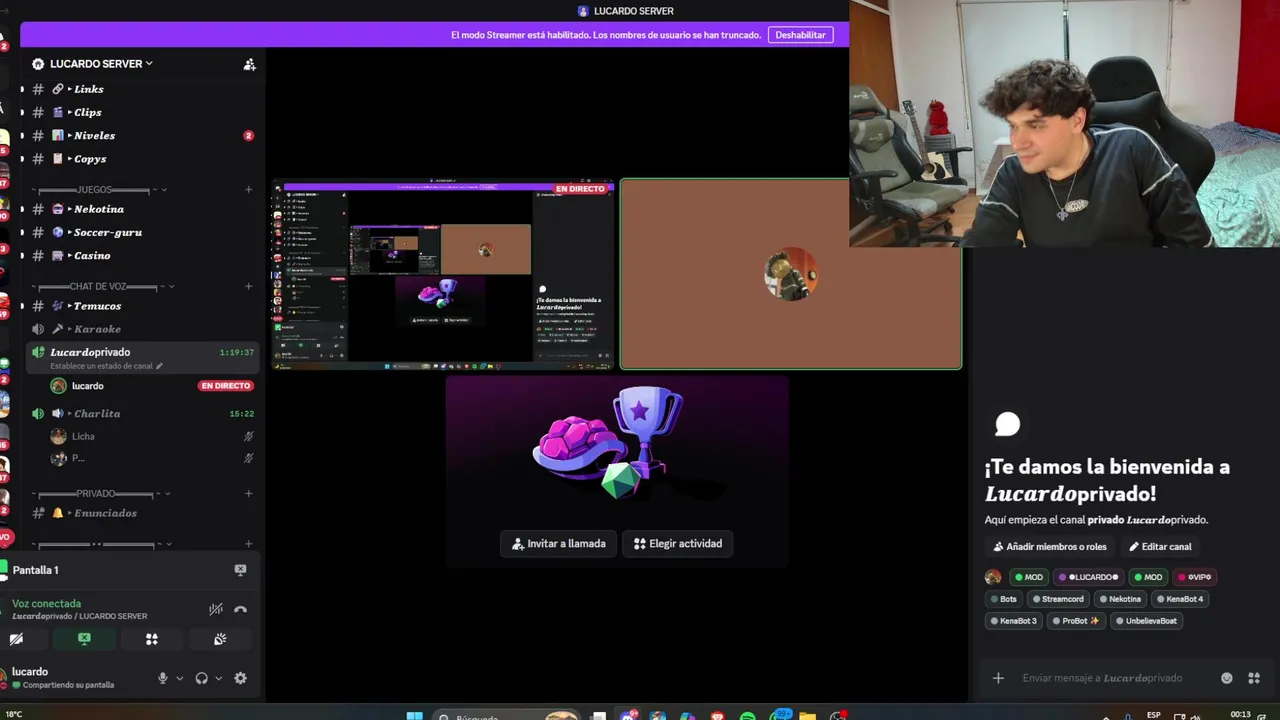The height and width of the screenshot is (720, 1280).
Task: Stop streaming with the Pantalla 1 screen icon
Action: click(240, 570)
